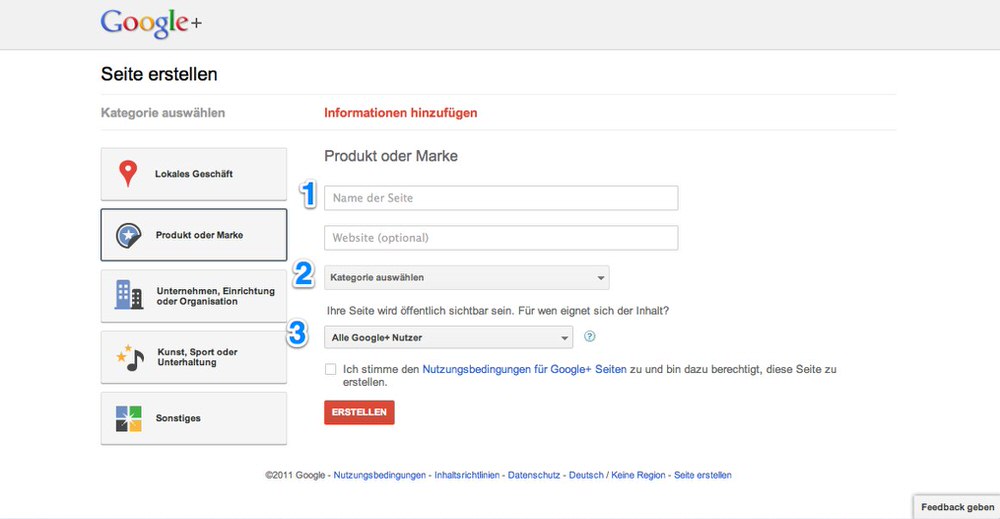
Task: Go back to Kategorie auswählen step
Action: click(163, 113)
